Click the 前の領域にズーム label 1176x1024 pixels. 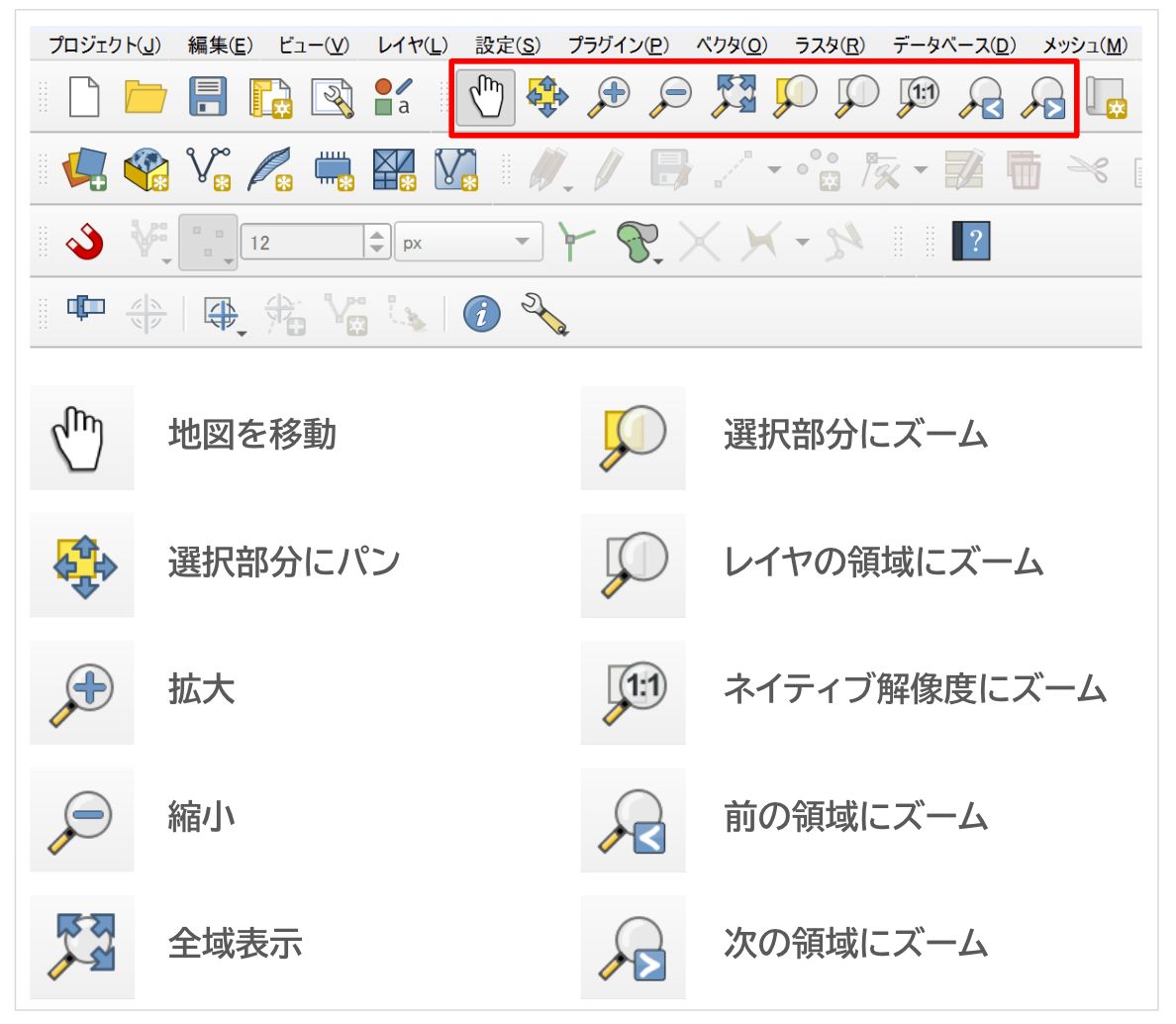click(x=855, y=816)
